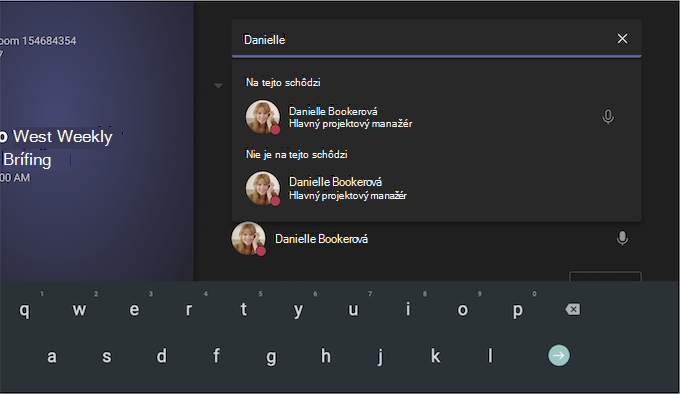Tap the i key

(408, 309)
